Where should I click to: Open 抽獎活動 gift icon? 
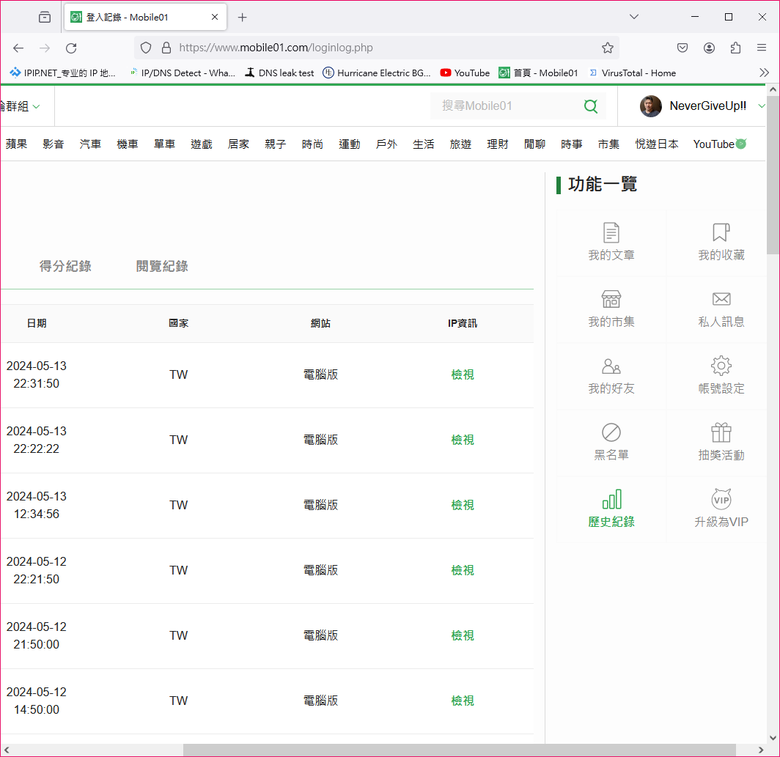[x=721, y=432]
